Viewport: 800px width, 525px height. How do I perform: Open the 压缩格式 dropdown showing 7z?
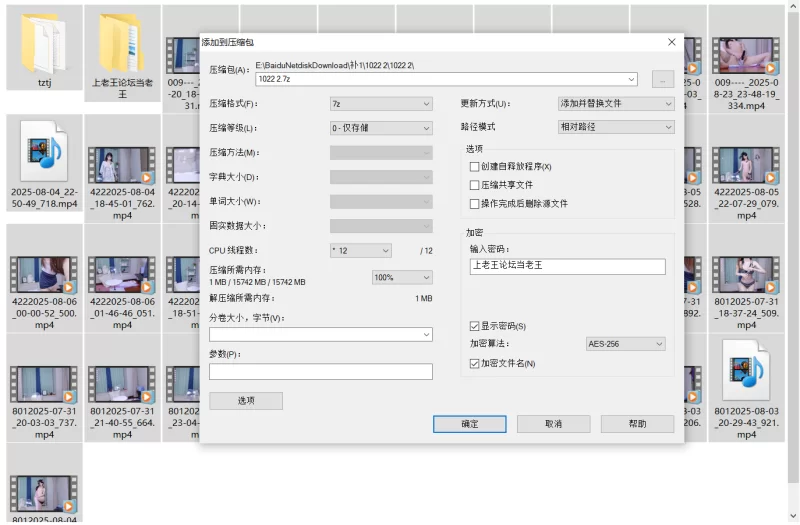(381, 103)
